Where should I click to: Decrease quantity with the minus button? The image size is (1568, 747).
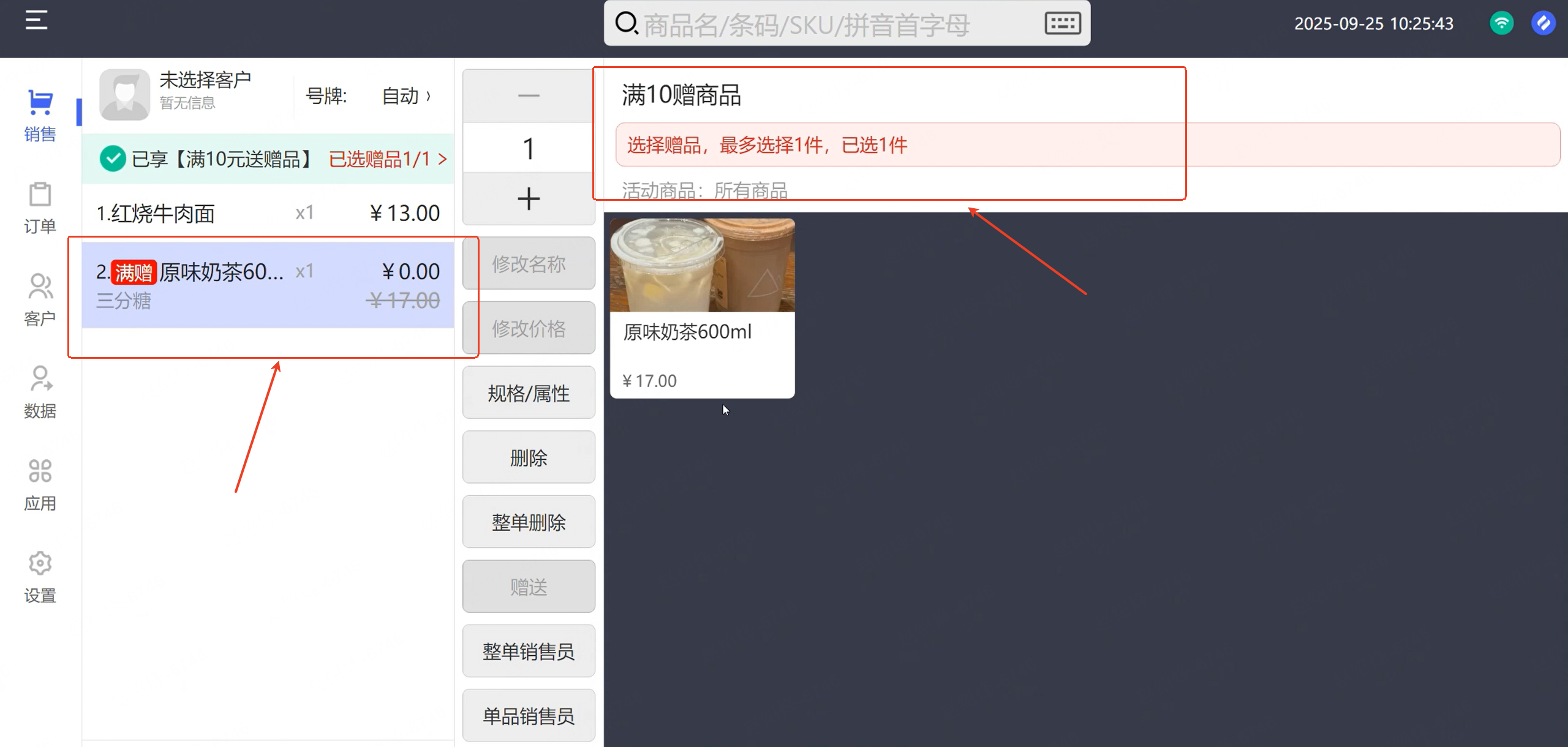click(x=528, y=96)
